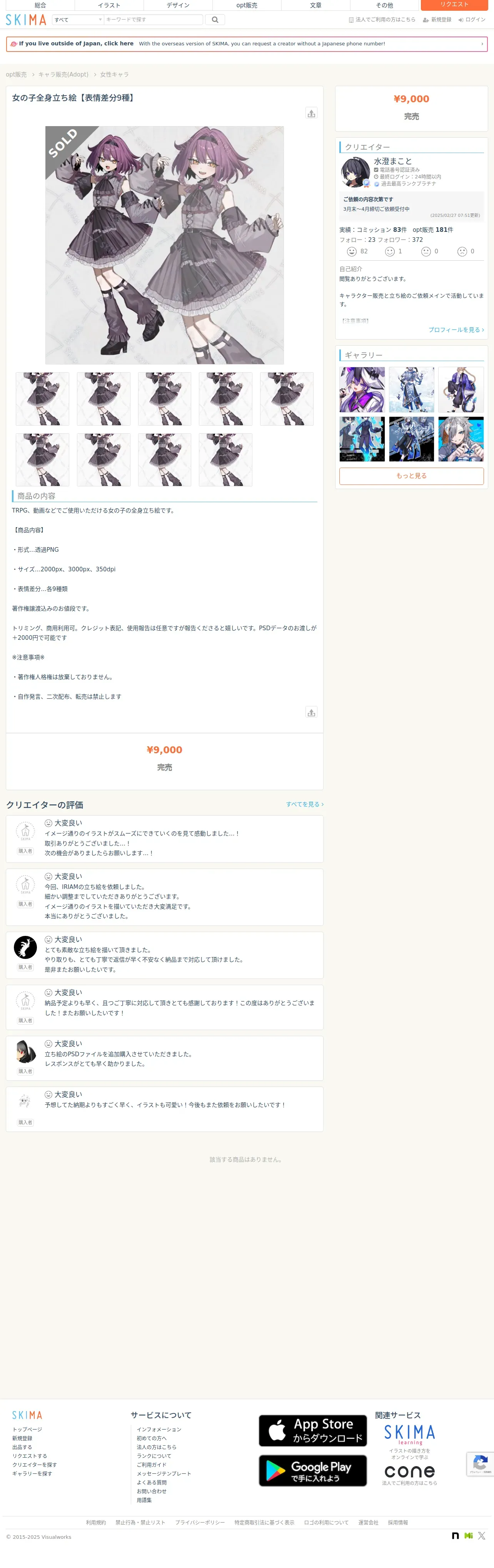494x1568 pixels.
Task: Click the keyword search input field
Action: tap(154, 20)
